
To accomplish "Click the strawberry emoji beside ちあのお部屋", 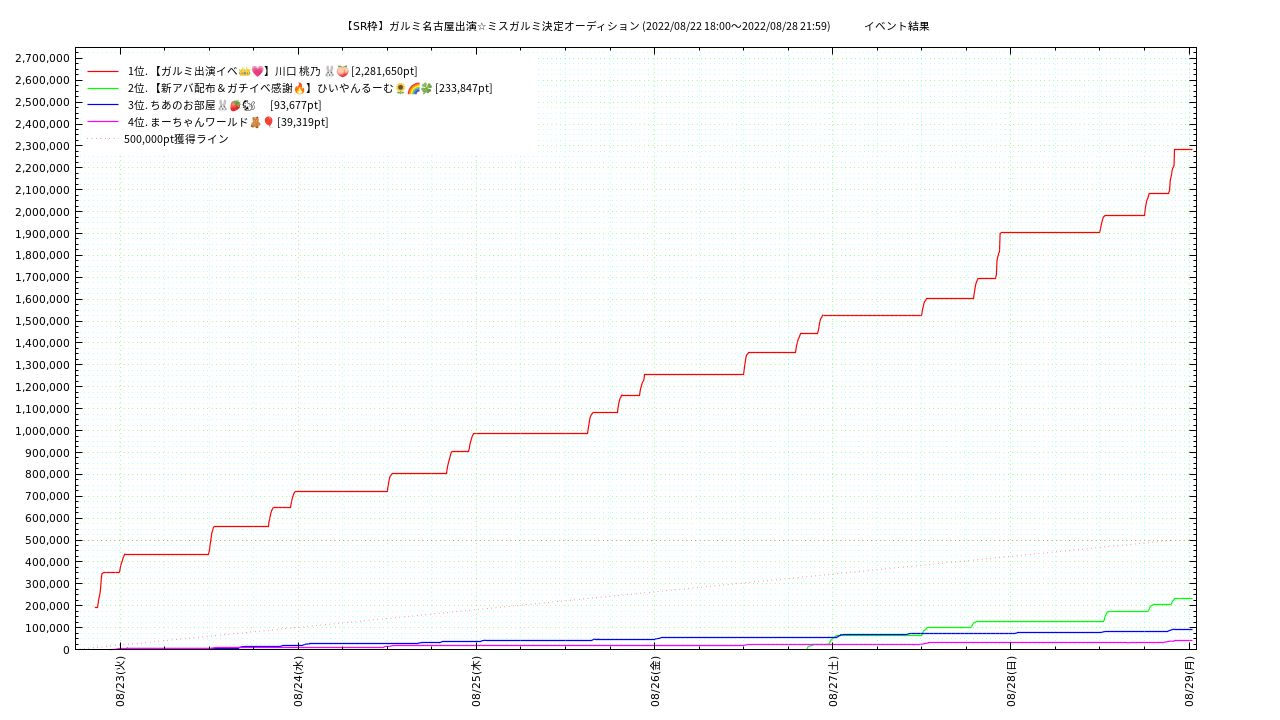I will [235, 105].
